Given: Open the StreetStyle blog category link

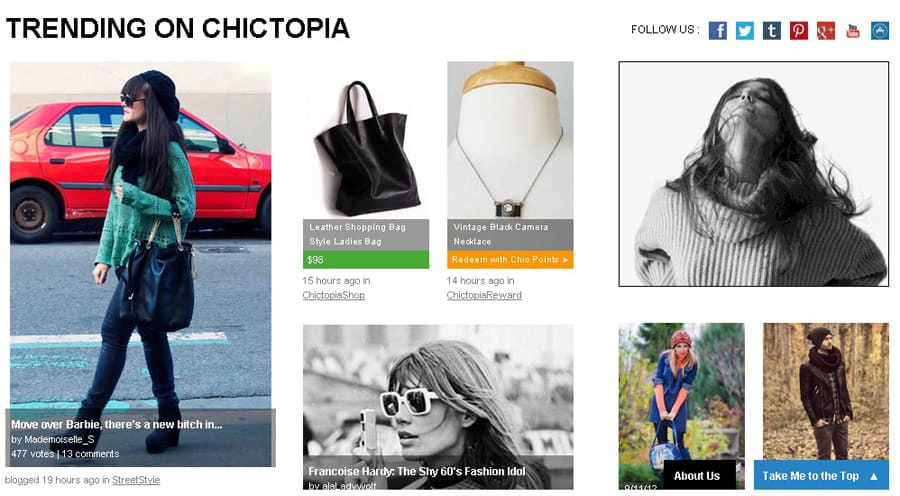Looking at the screenshot, I should pyautogui.click(x=136, y=480).
